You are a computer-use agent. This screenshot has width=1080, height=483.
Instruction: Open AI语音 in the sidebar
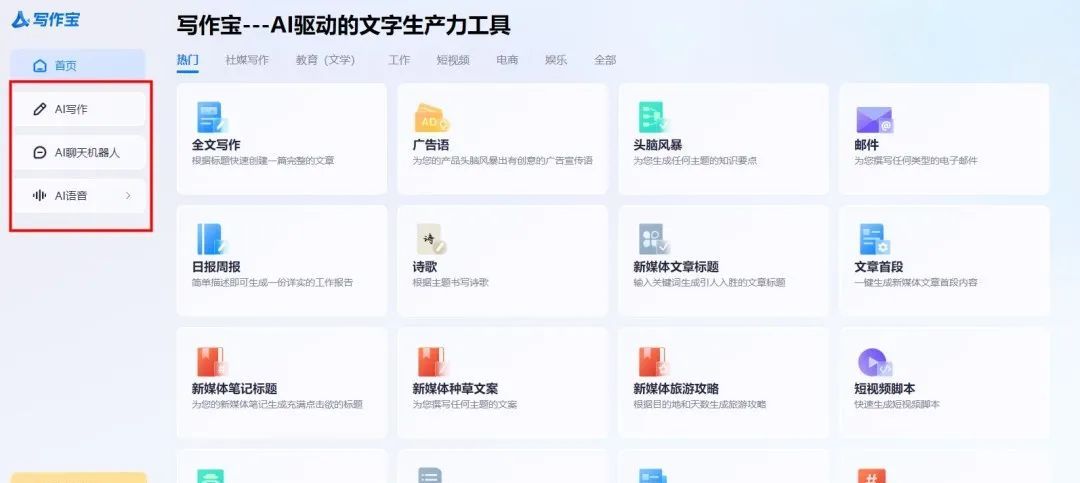(80, 196)
